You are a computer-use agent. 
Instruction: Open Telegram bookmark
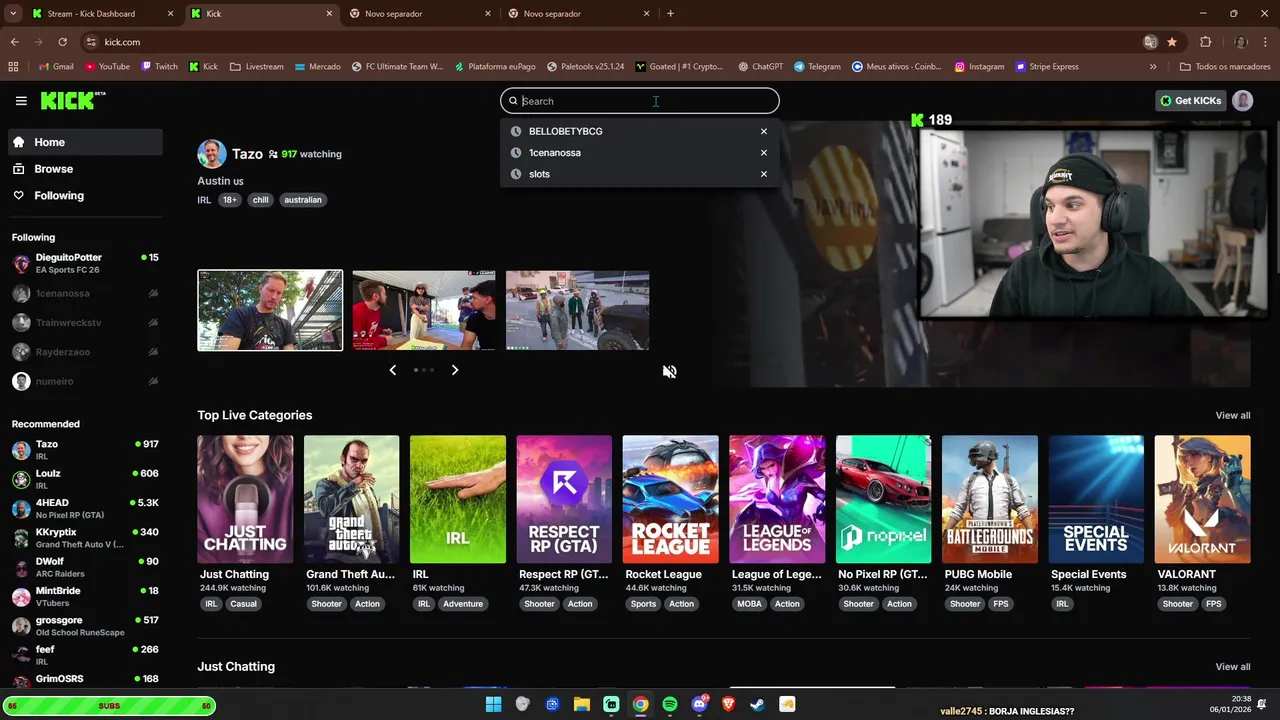click(817, 66)
